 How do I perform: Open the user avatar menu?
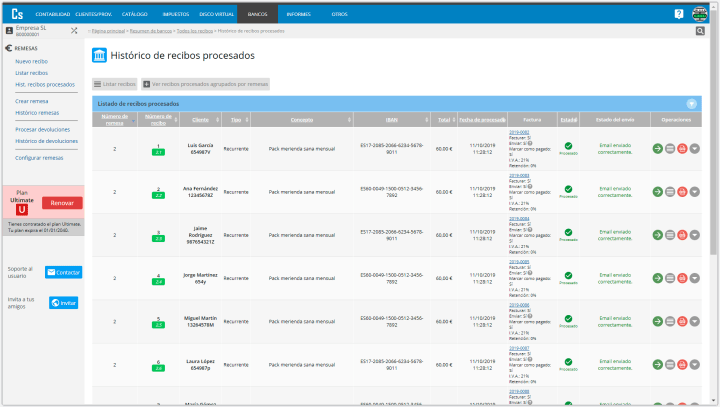[x=699, y=14]
